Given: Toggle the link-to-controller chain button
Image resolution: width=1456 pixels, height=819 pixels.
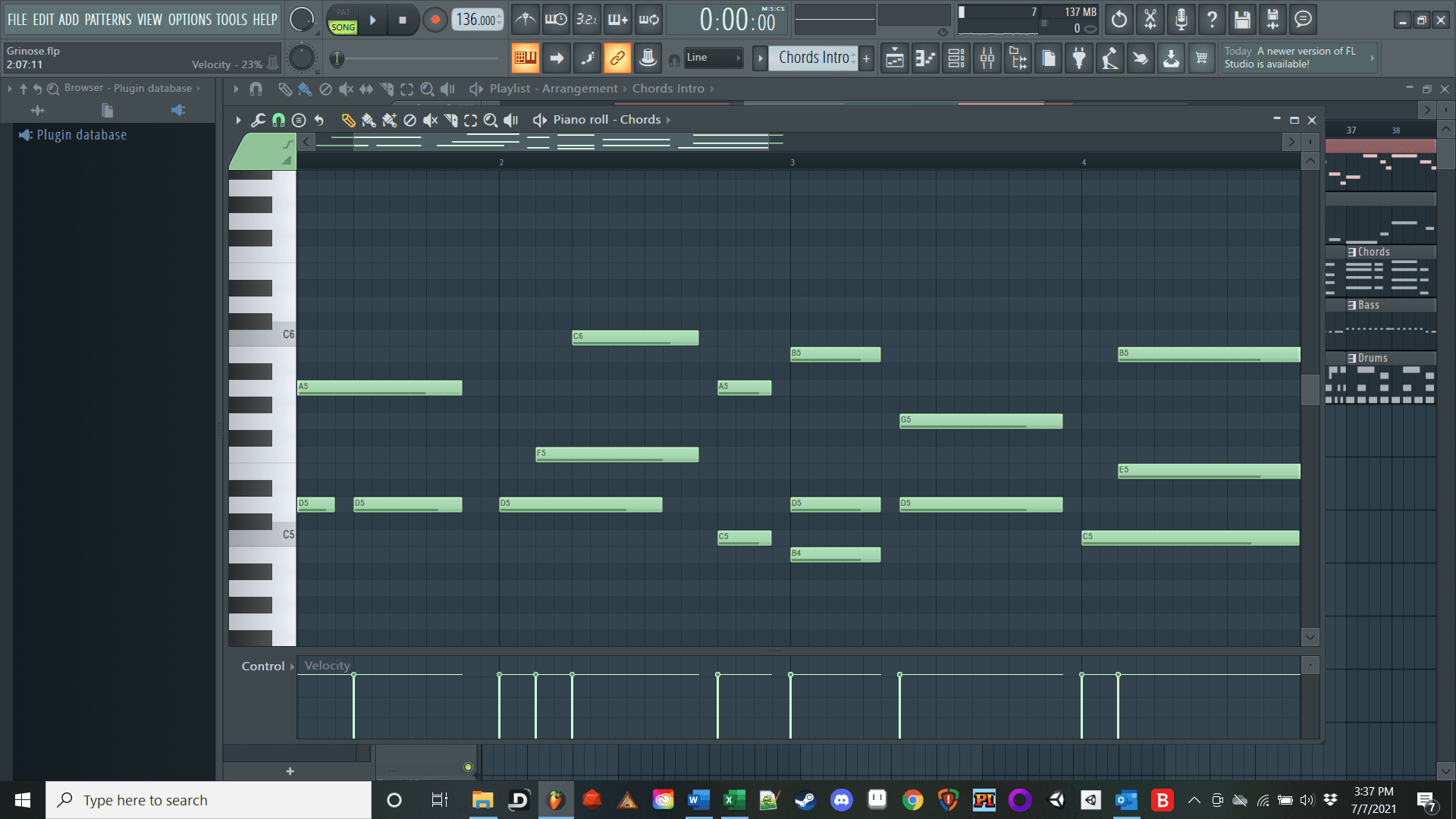Looking at the screenshot, I should click(617, 58).
